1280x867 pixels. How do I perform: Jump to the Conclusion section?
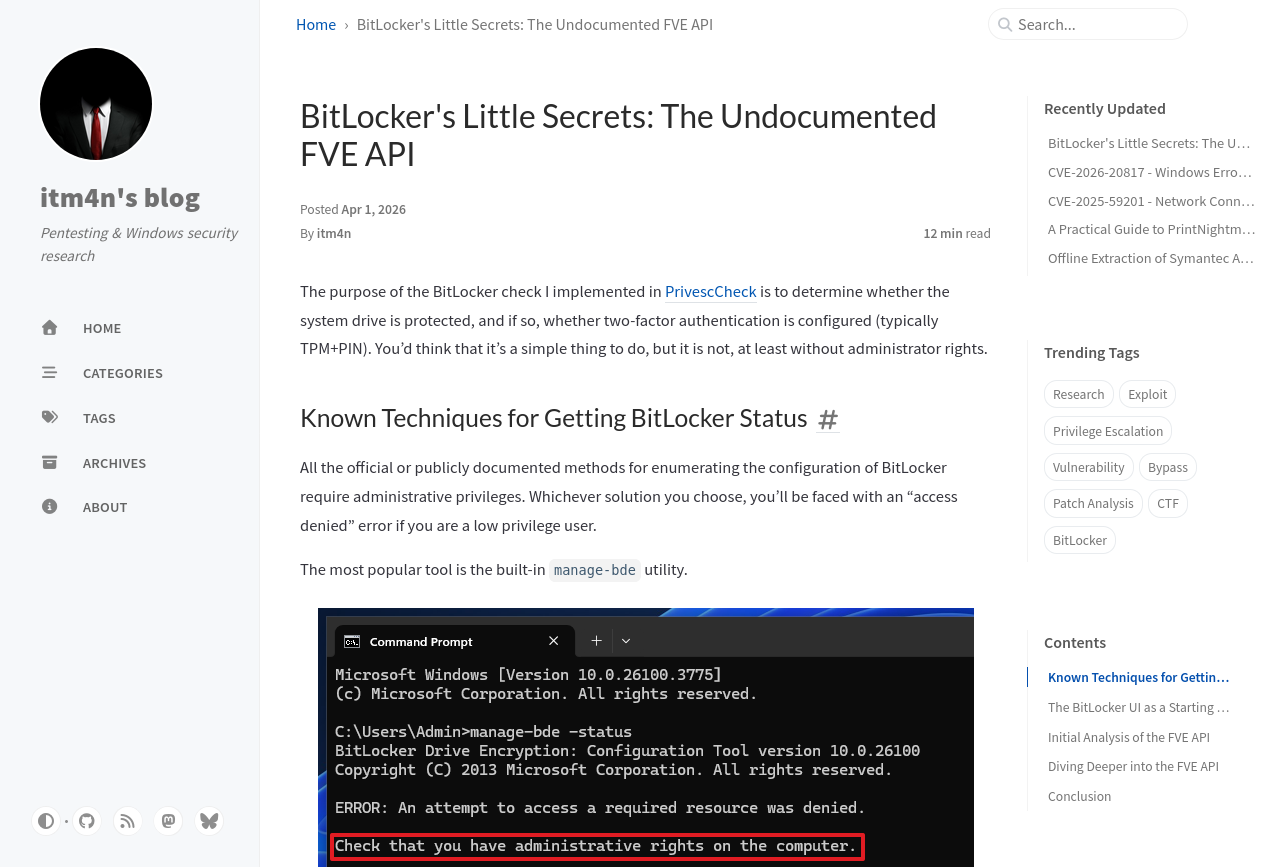pos(1079,797)
